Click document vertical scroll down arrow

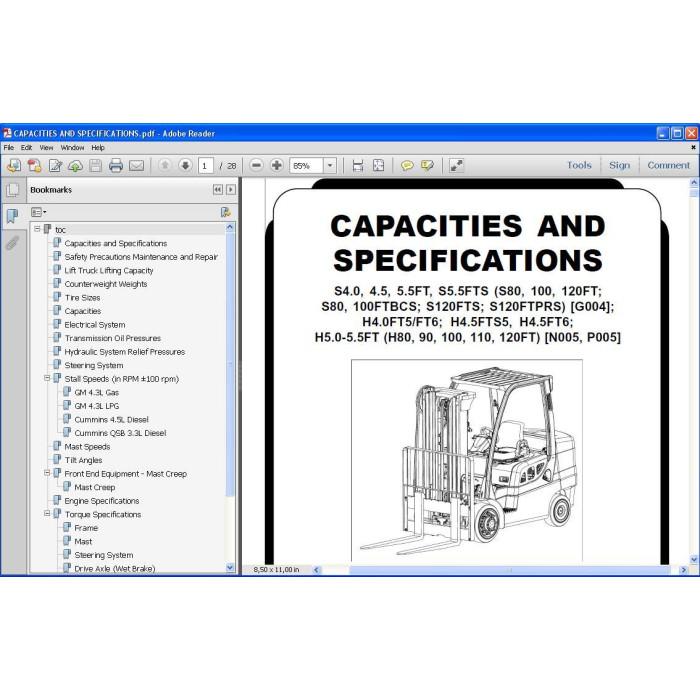tap(694, 559)
